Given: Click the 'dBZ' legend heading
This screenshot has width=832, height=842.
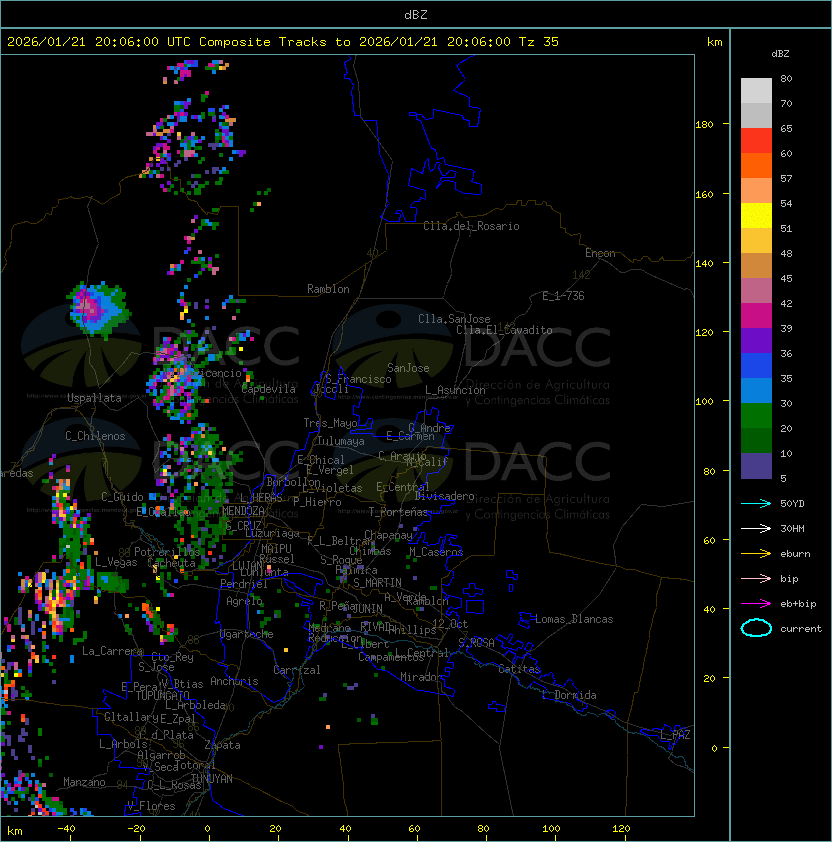Looking at the screenshot, I should pos(780,54).
